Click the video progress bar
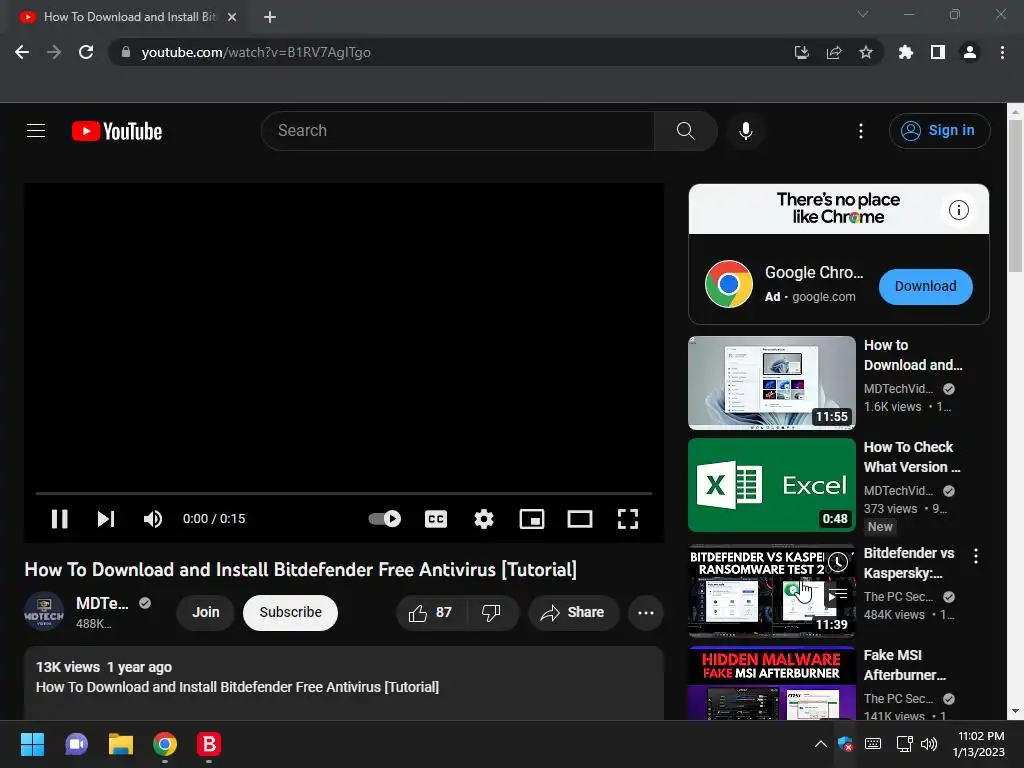The height and width of the screenshot is (768, 1024). click(x=344, y=493)
